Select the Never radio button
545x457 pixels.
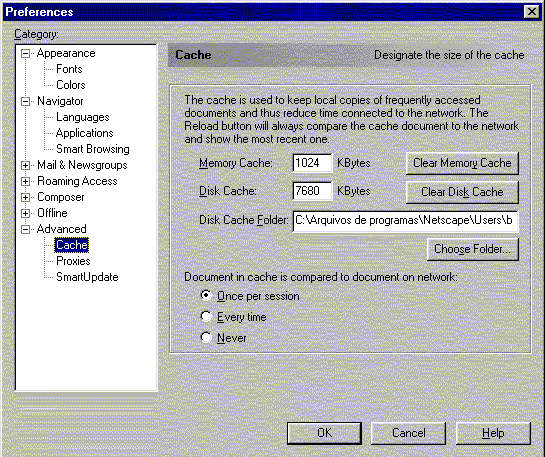[x=206, y=337]
